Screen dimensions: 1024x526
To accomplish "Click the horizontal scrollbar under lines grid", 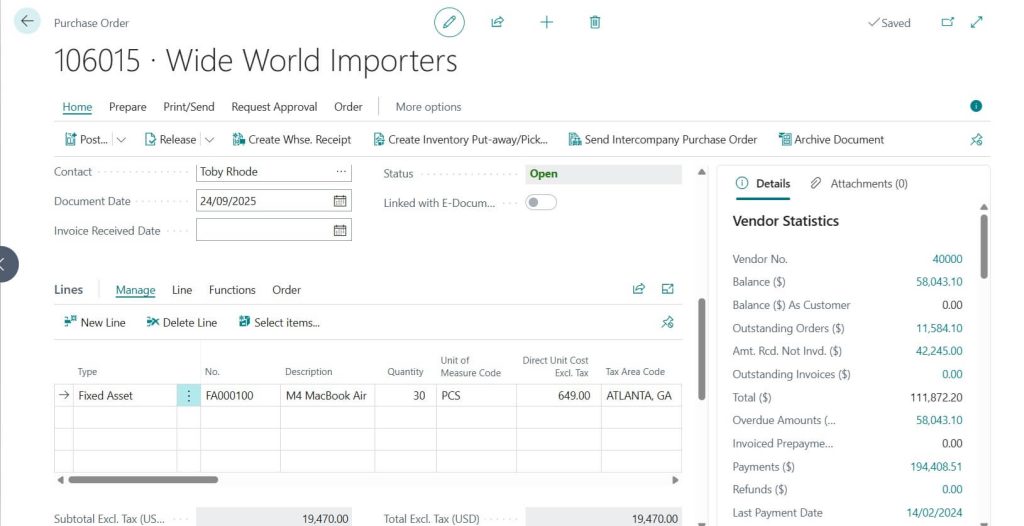I will 143,480.
